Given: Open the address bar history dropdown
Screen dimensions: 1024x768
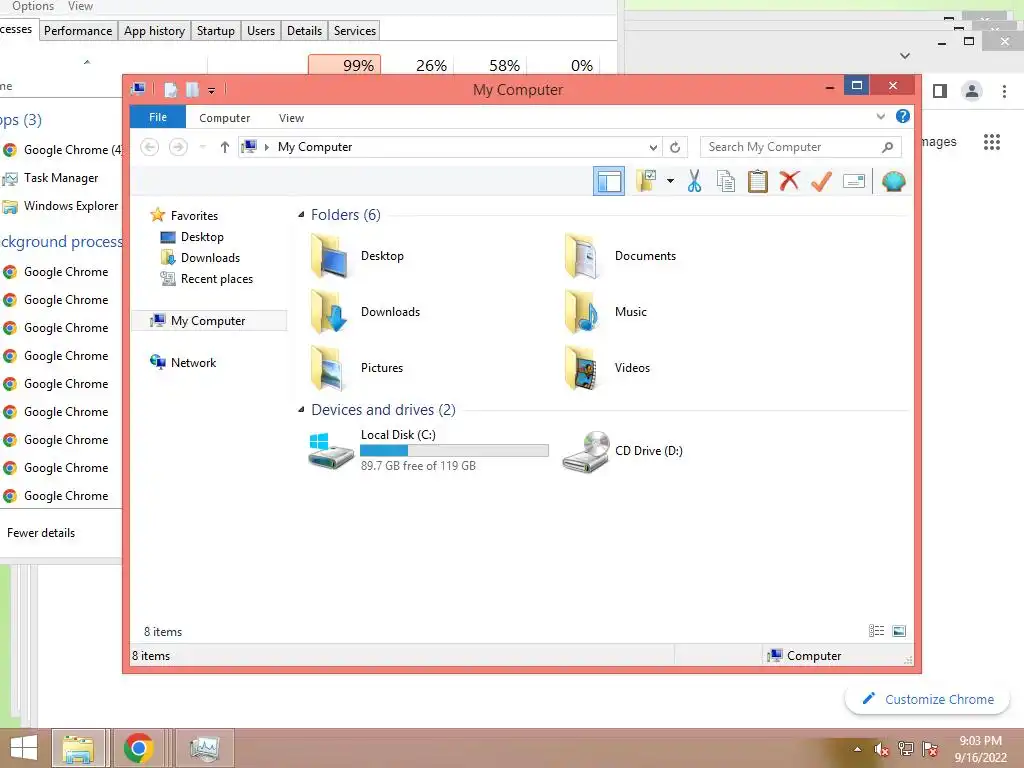Looking at the screenshot, I should 652,148.
